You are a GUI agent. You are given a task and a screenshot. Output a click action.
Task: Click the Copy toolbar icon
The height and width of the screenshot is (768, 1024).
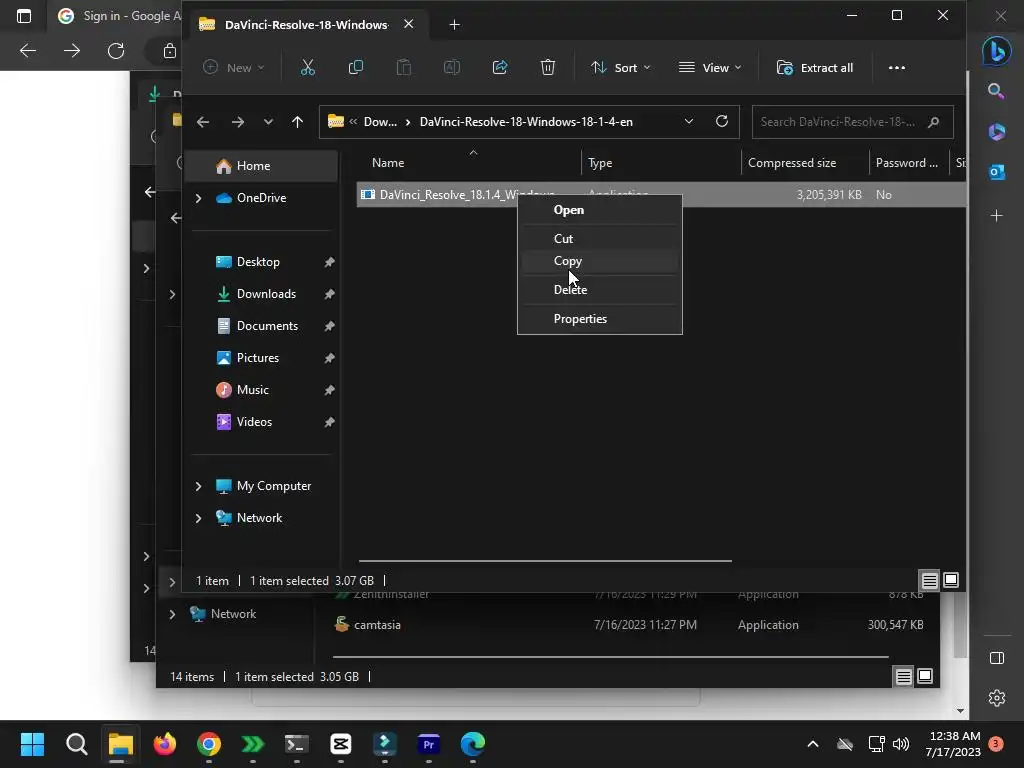[356, 67]
